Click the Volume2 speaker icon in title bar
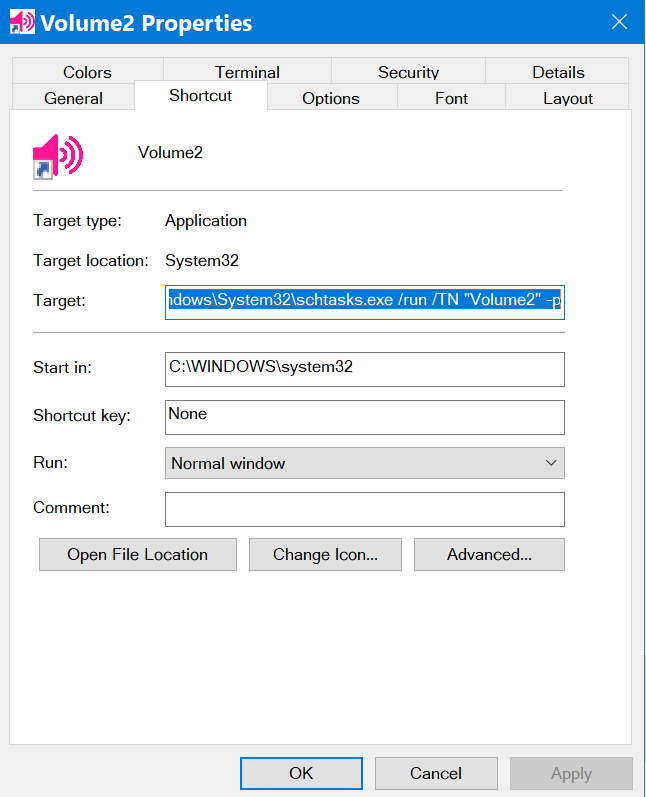 (x=22, y=22)
